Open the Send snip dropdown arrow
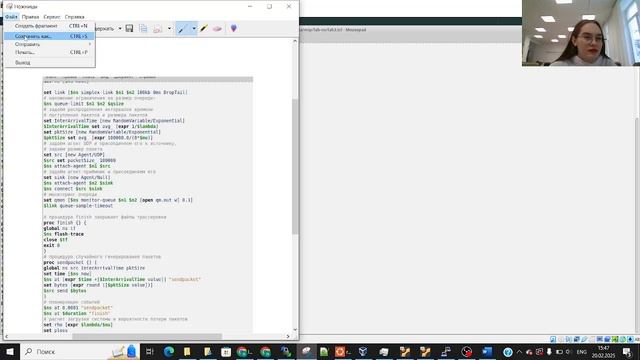Image resolution: width=640 pixels, height=360 pixels. pos(169,29)
